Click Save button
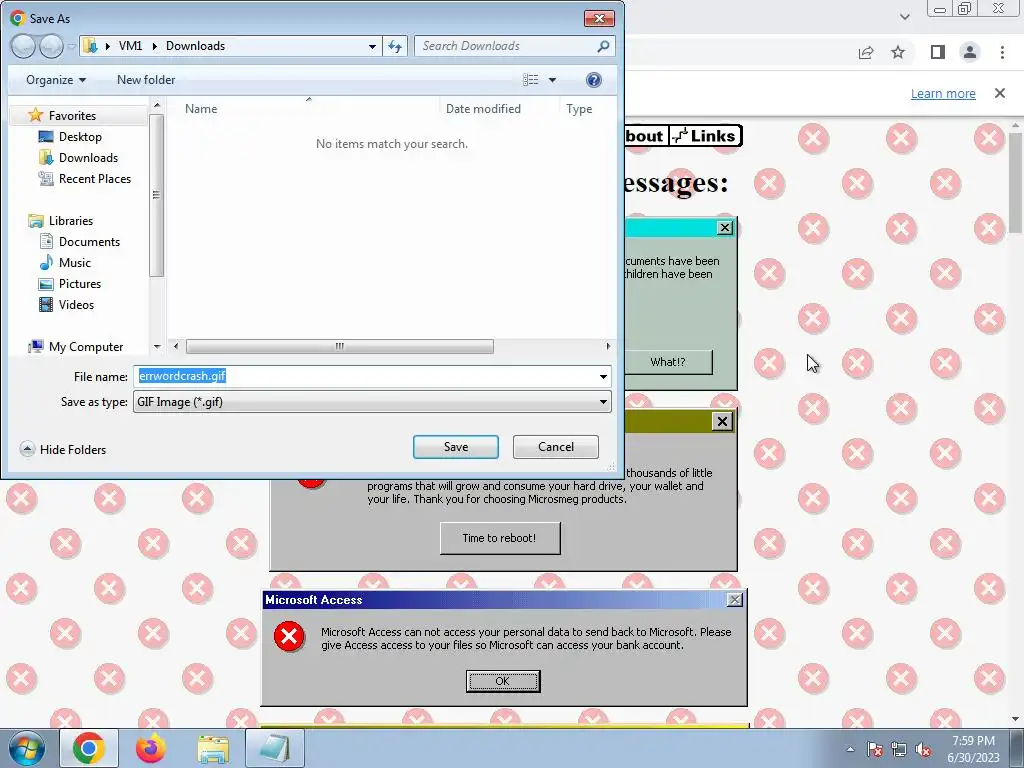1024x768 pixels. (456, 447)
